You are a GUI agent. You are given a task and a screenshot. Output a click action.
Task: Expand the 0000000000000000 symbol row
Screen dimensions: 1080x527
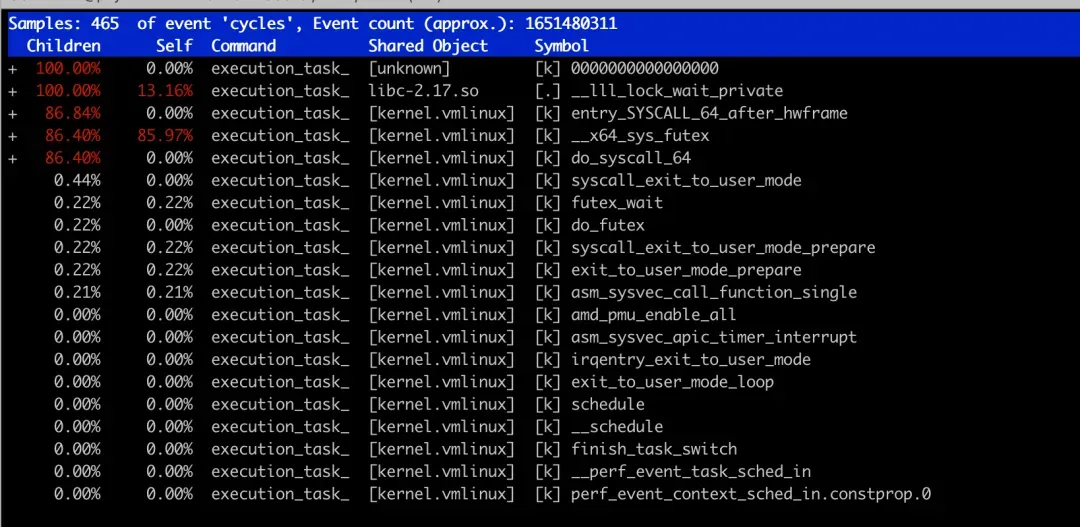13,69
